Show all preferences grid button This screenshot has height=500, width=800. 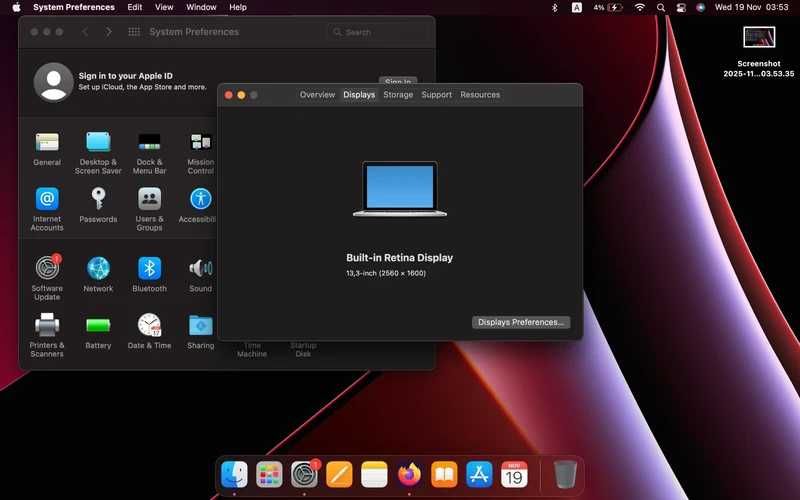(134, 32)
